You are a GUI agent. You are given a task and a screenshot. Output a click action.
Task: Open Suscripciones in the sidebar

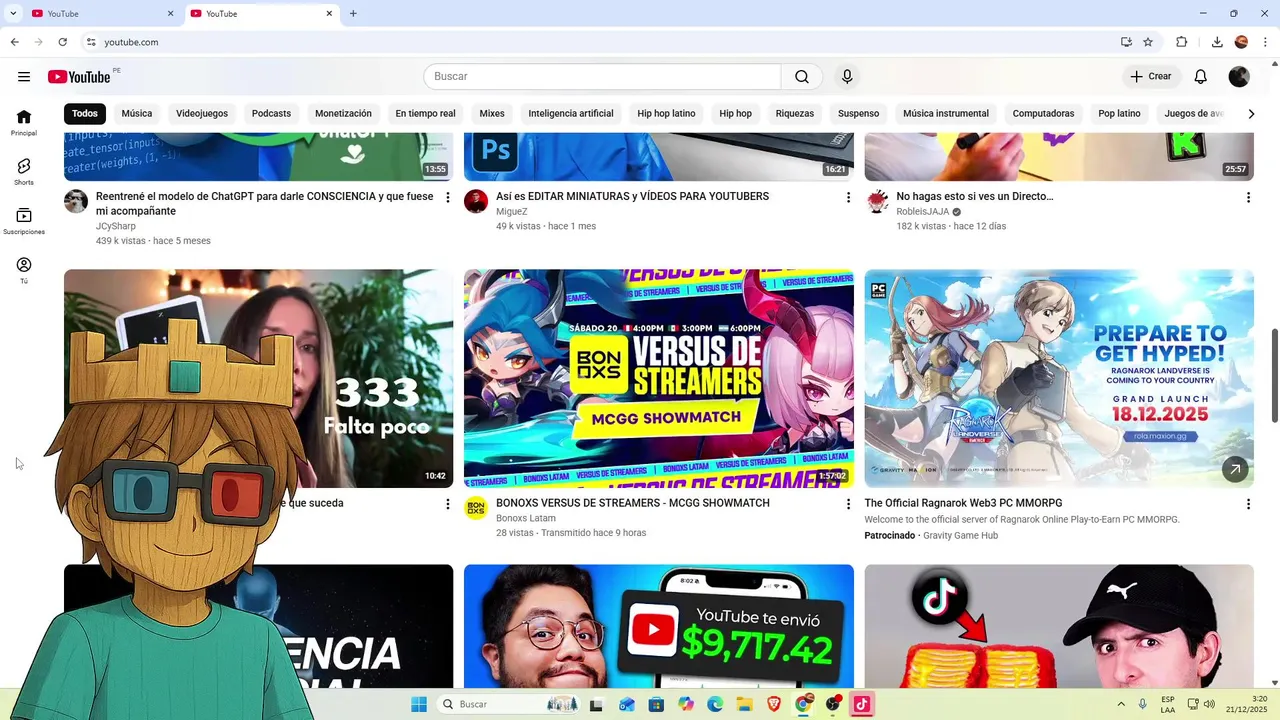coord(24,221)
